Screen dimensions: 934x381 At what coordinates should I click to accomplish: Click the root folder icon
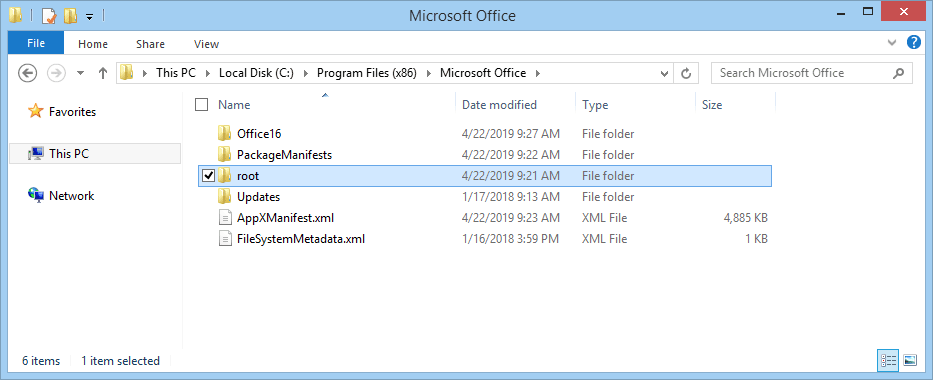pyautogui.click(x=225, y=176)
